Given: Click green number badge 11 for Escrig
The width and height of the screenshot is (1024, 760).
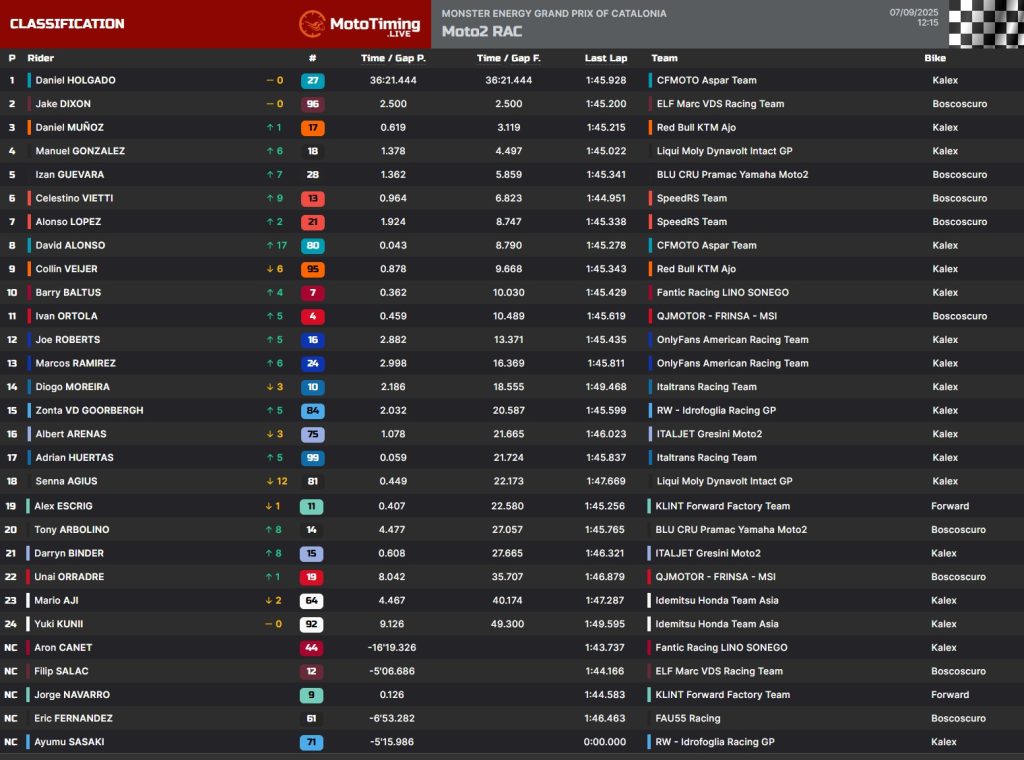Looking at the screenshot, I should tap(312, 506).
